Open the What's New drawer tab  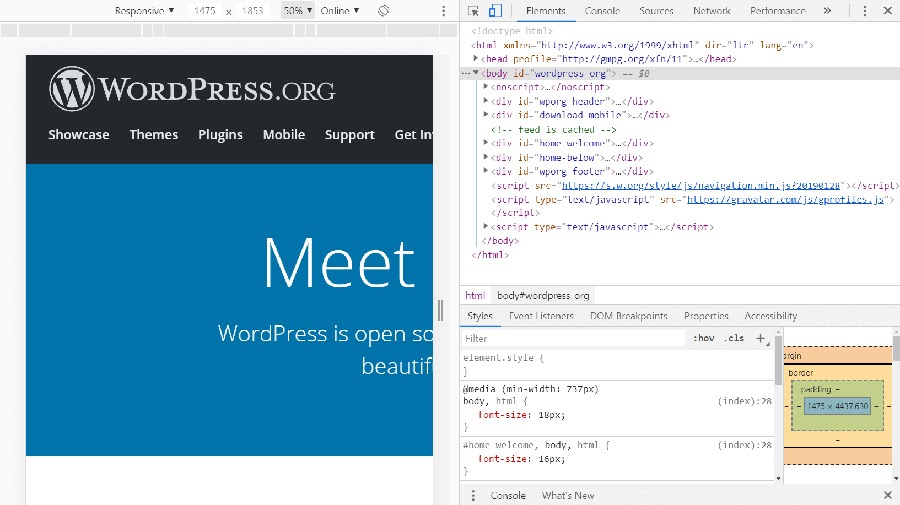pyautogui.click(x=568, y=495)
